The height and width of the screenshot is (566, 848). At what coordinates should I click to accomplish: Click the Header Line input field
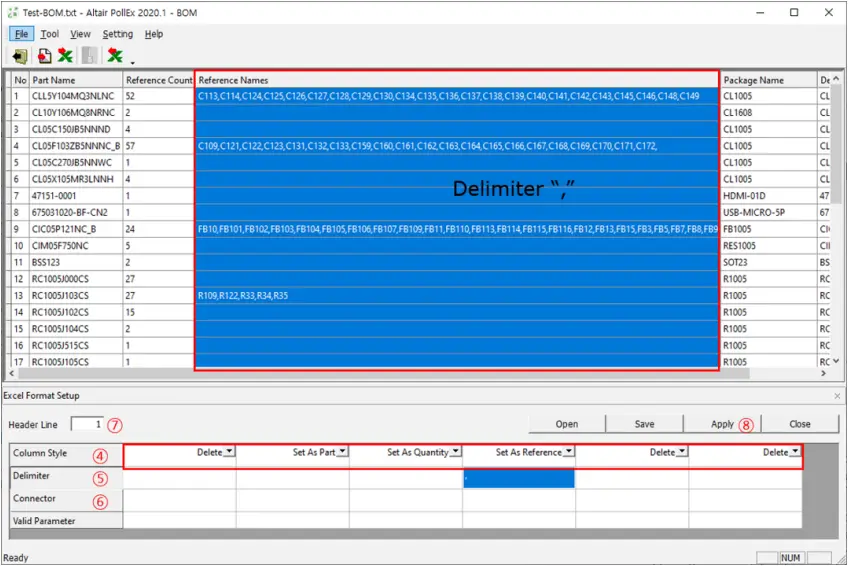87,424
